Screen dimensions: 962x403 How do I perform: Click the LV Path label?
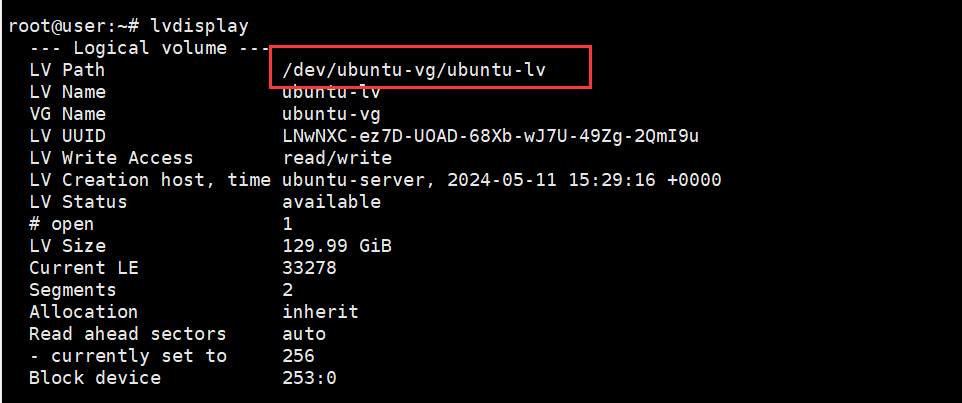[x=67, y=70]
